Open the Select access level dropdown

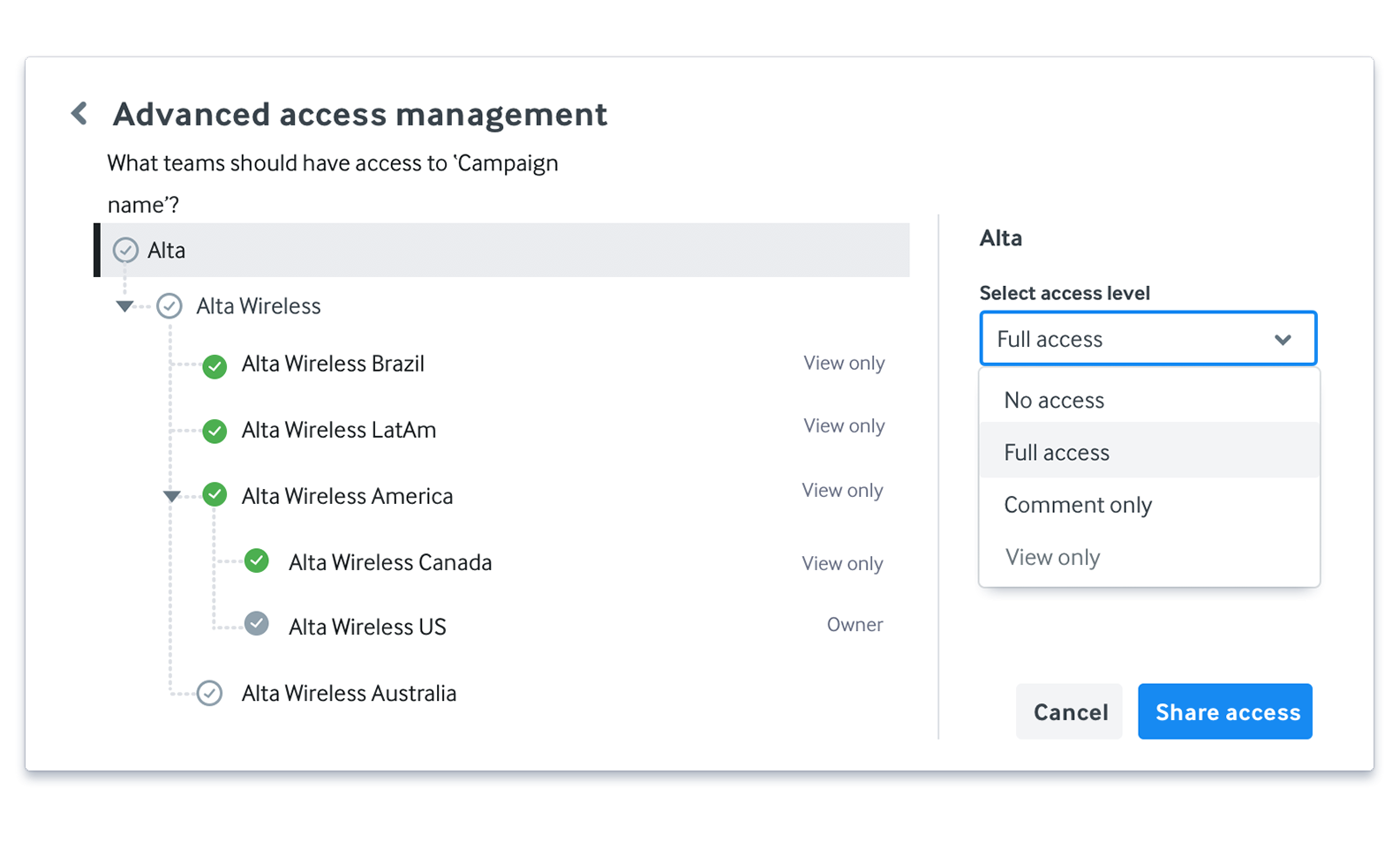pos(1148,338)
